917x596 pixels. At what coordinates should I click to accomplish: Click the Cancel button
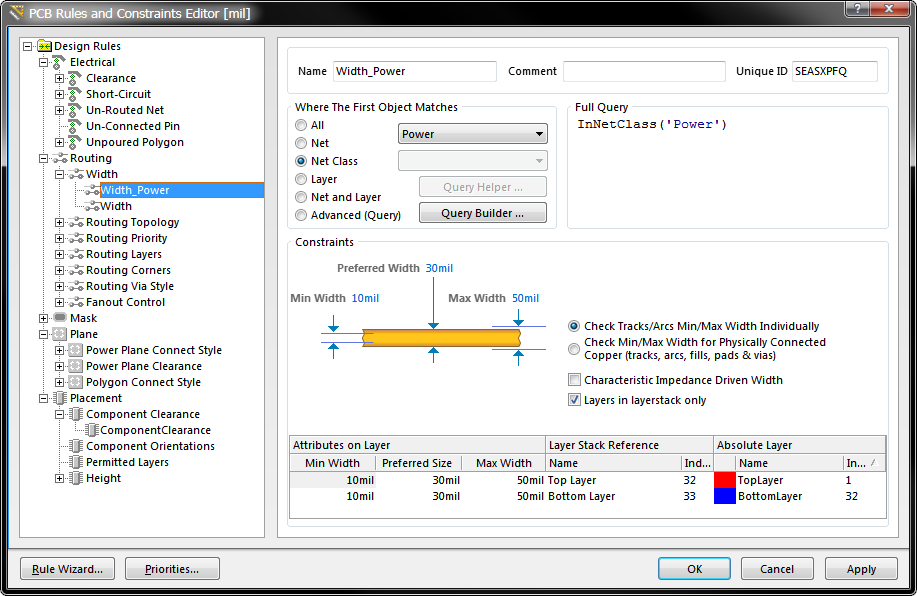coord(777,569)
